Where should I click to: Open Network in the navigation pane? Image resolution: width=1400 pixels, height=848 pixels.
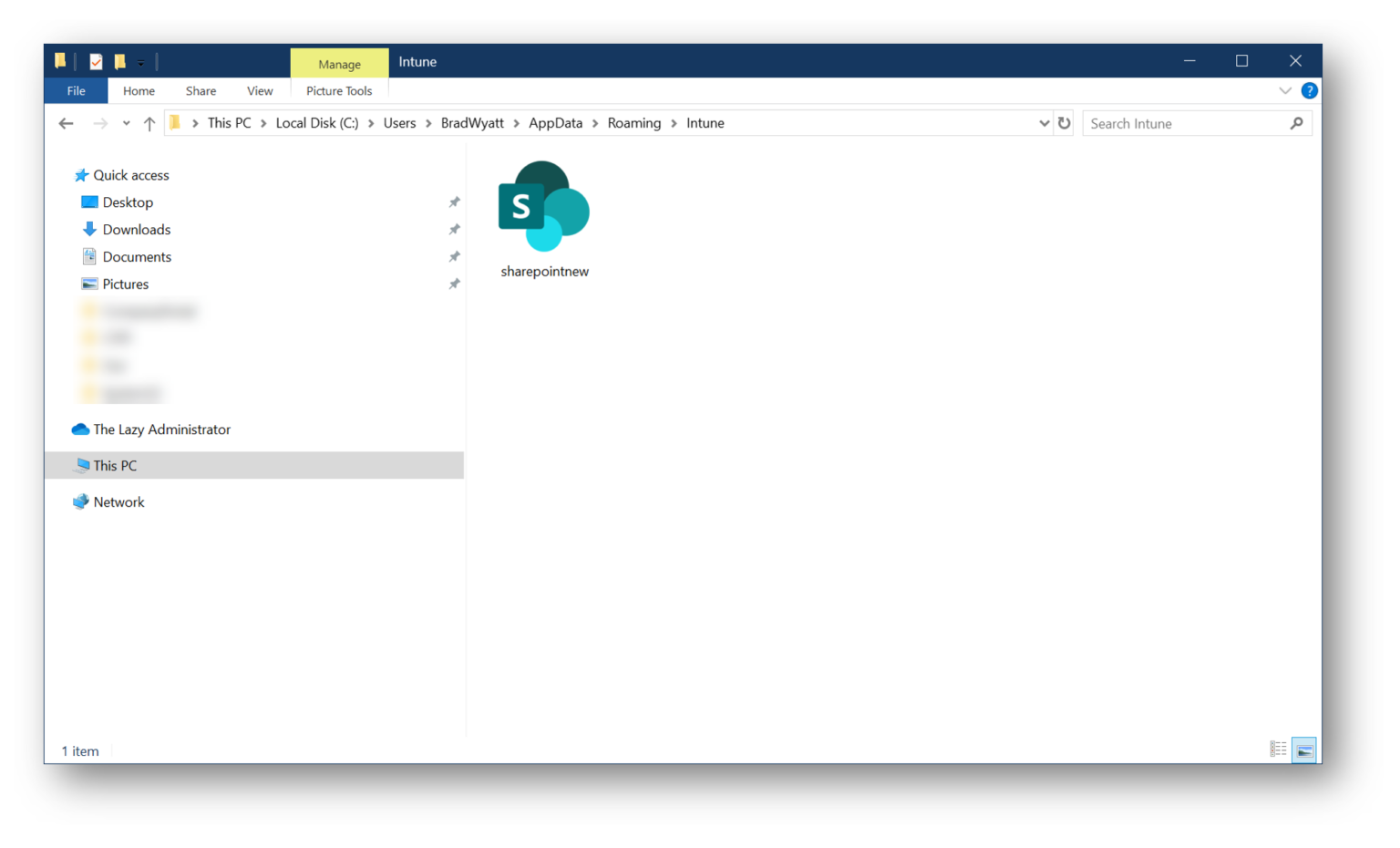point(118,502)
